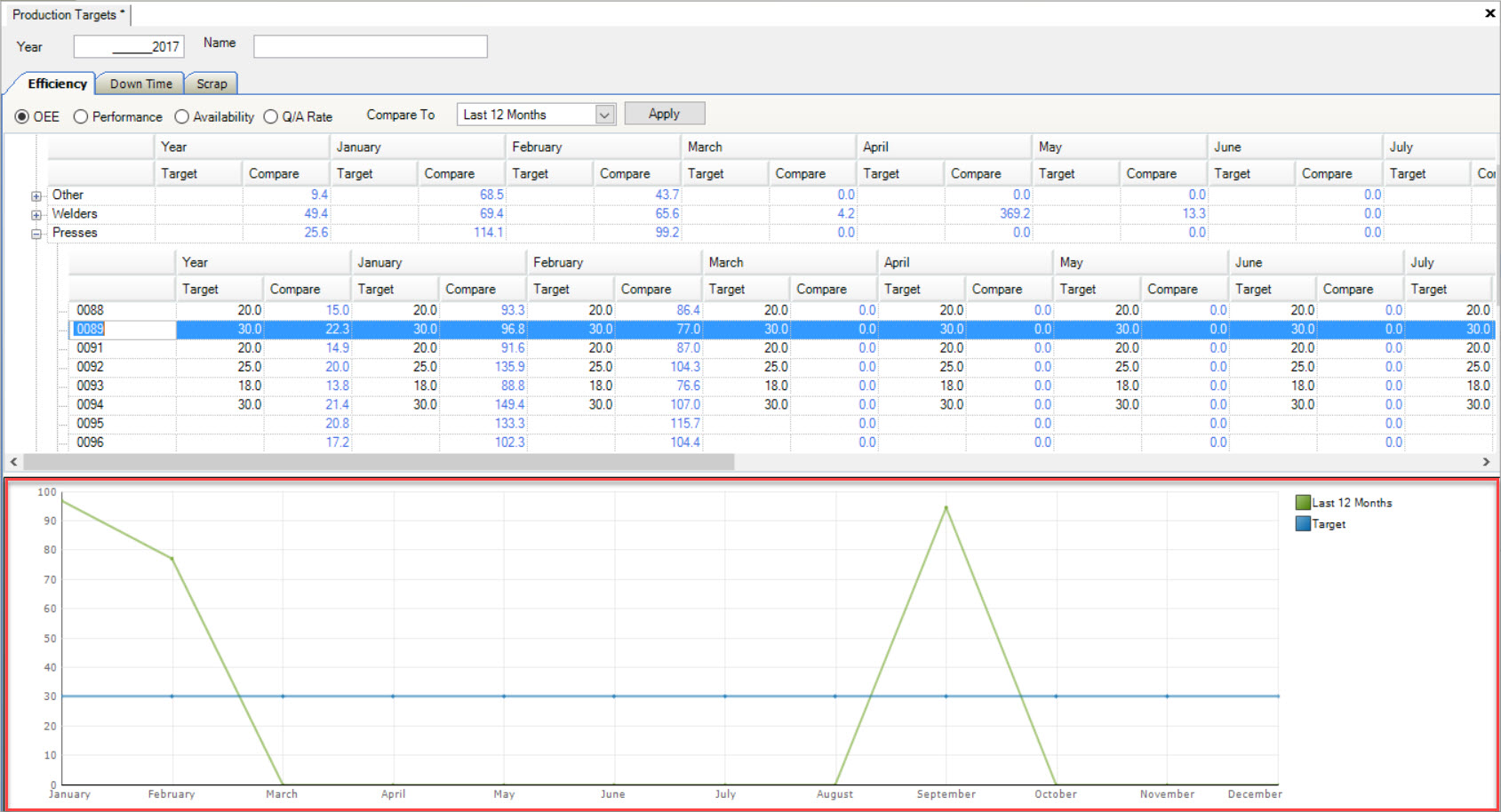
Task: Click Presses January compare value 114.1
Action: point(489,233)
